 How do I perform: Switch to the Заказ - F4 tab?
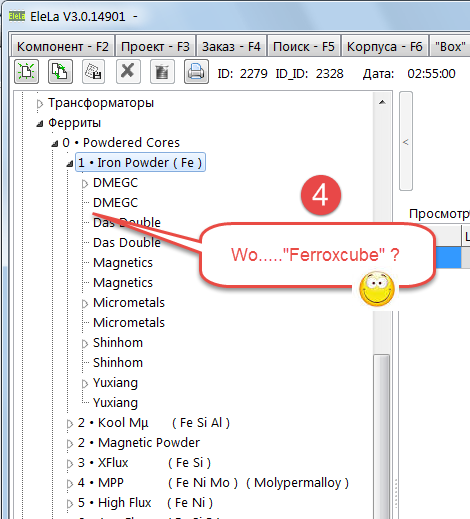coord(231,46)
